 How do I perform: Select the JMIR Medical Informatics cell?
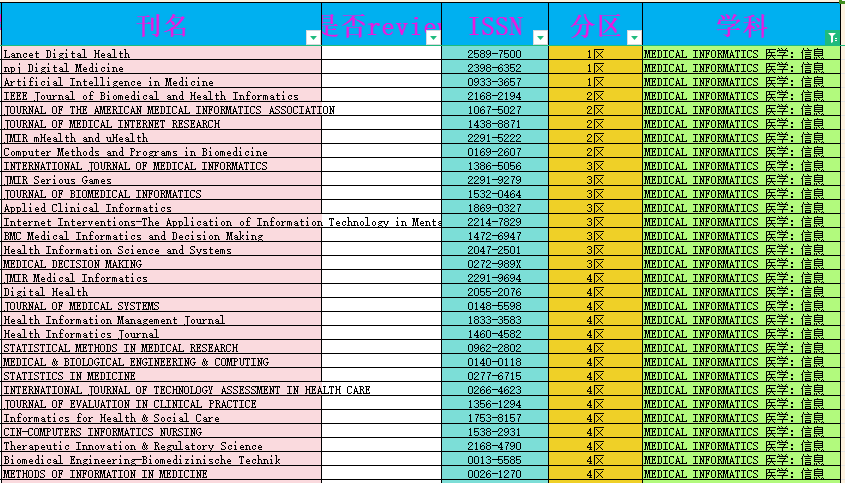[x=162, y=278]
